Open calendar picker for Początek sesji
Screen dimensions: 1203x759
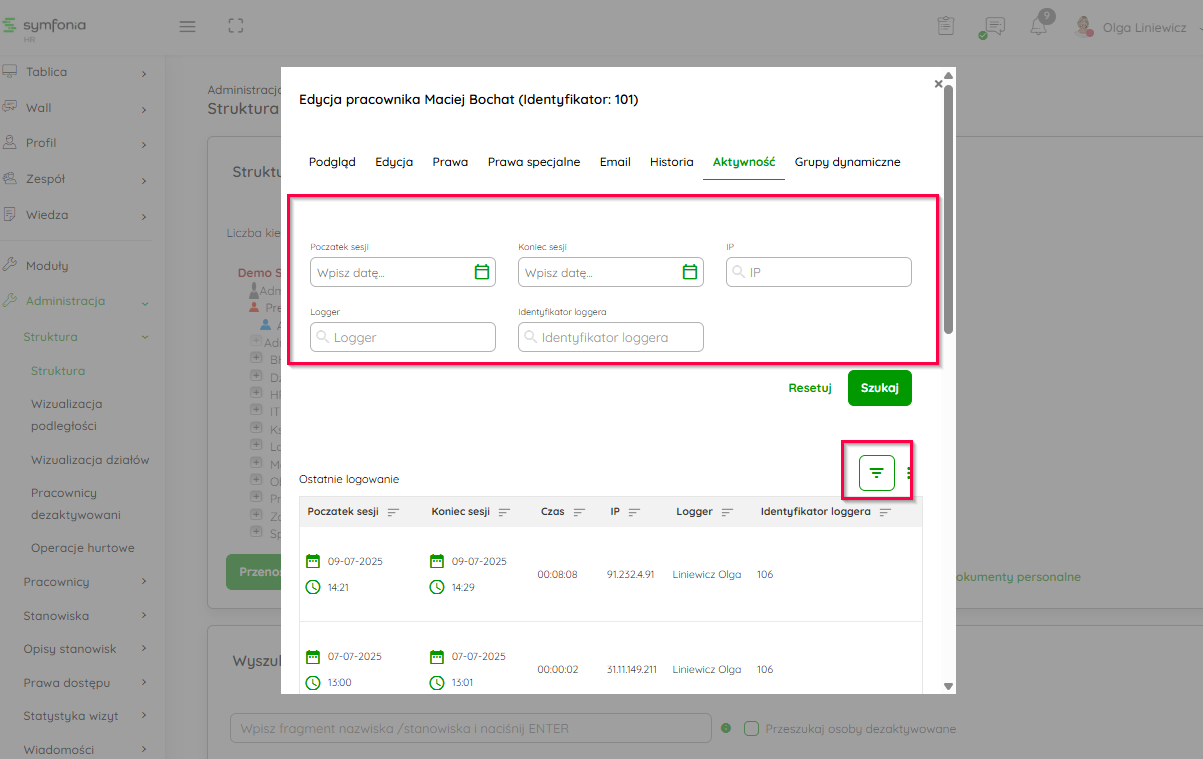481,272
